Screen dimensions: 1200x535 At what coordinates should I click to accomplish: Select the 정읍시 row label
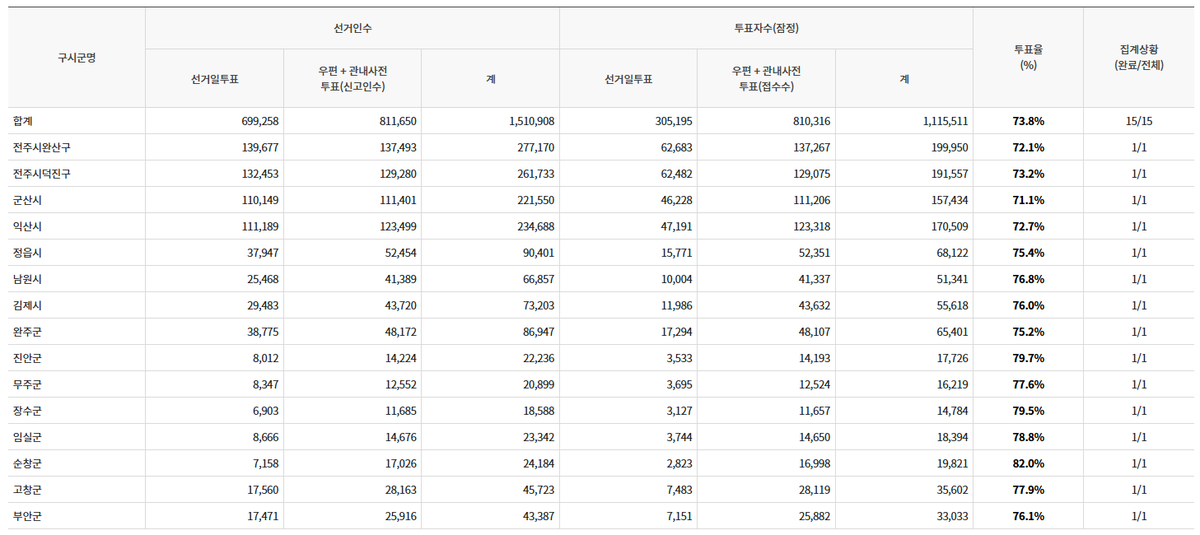tap(28, 253)
